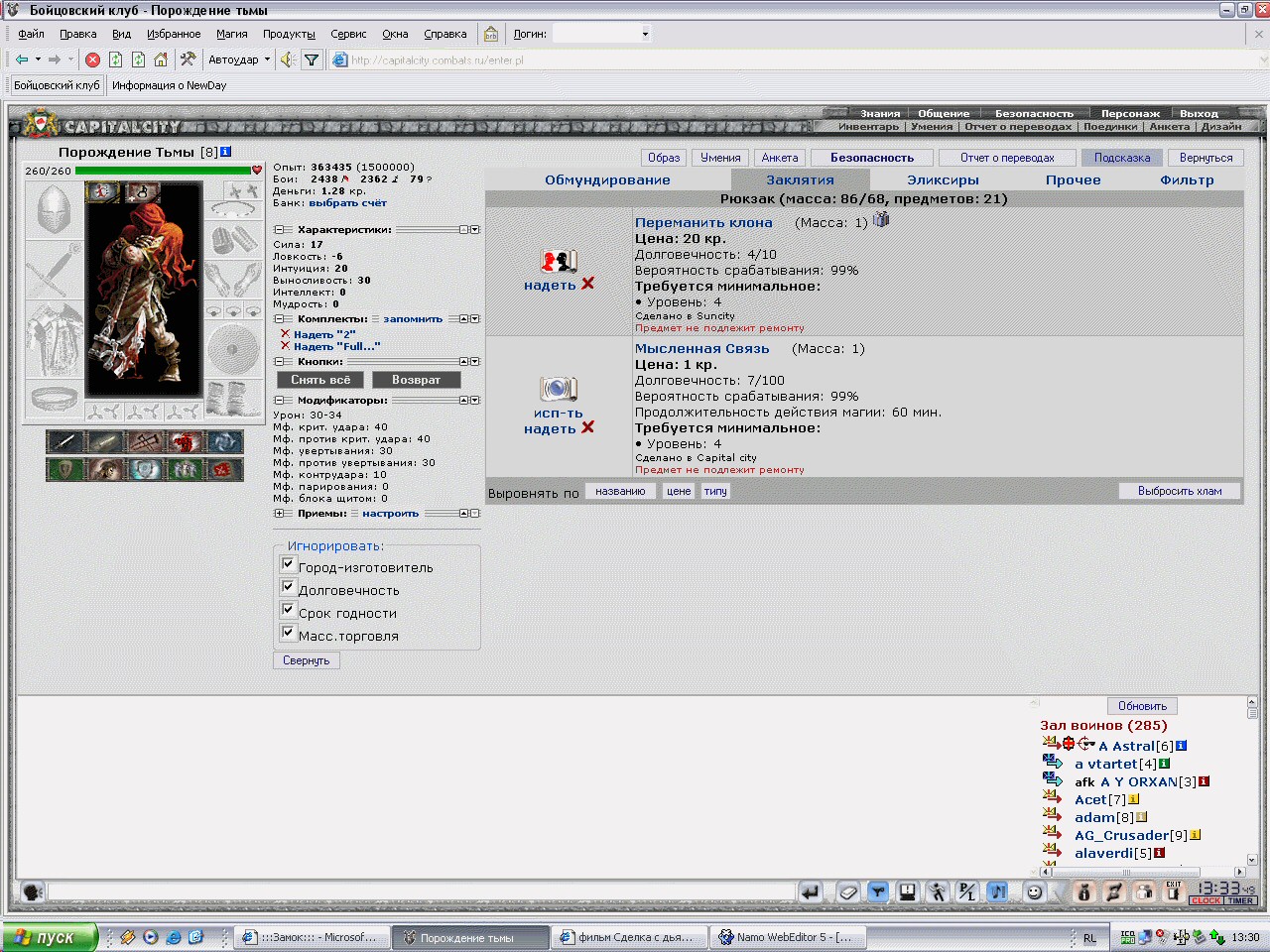The width and height of the screenshot is (1270, 952).
Task: Click the red stop loading icon
Action: [92, 59]
